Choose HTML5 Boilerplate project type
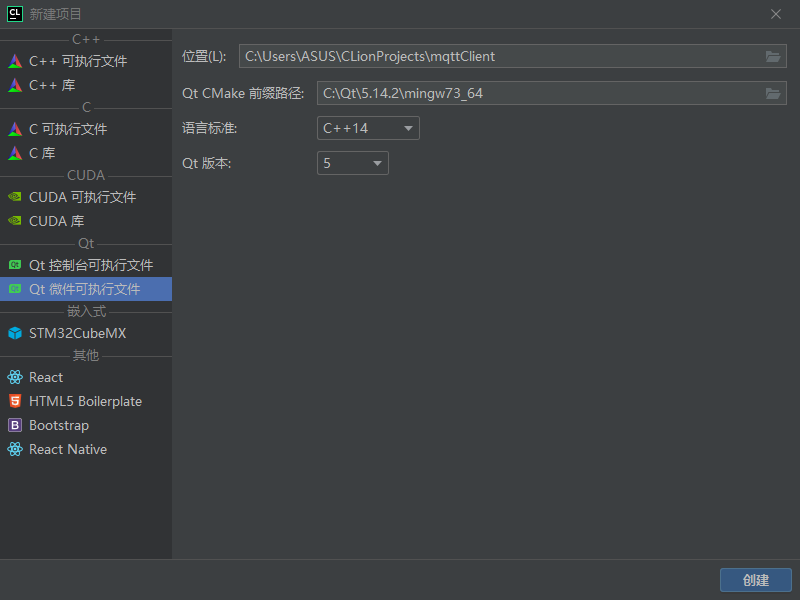800x600 pixels. click(86, 401)
